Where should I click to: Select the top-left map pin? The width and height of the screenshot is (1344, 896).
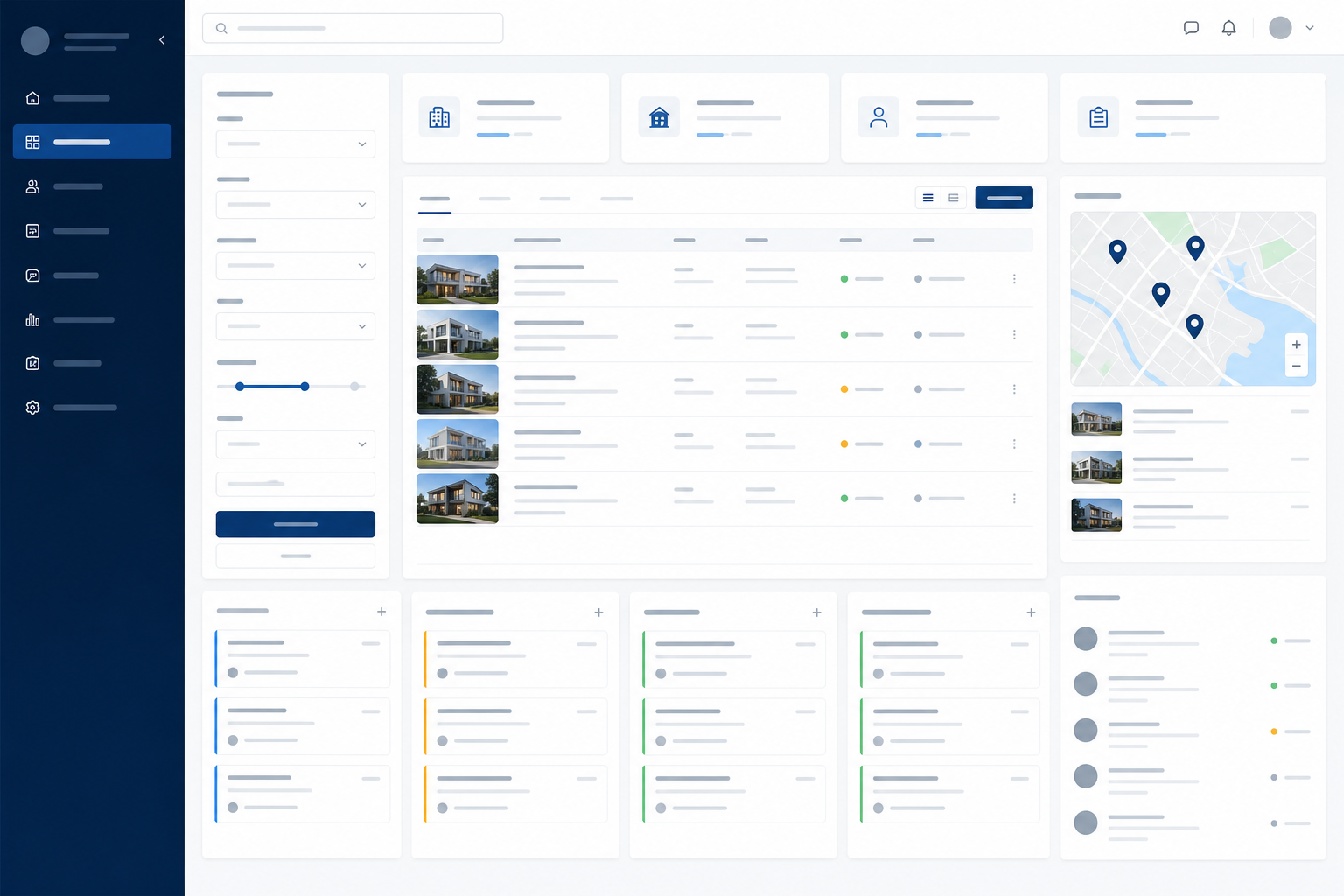coord(1117,251)
